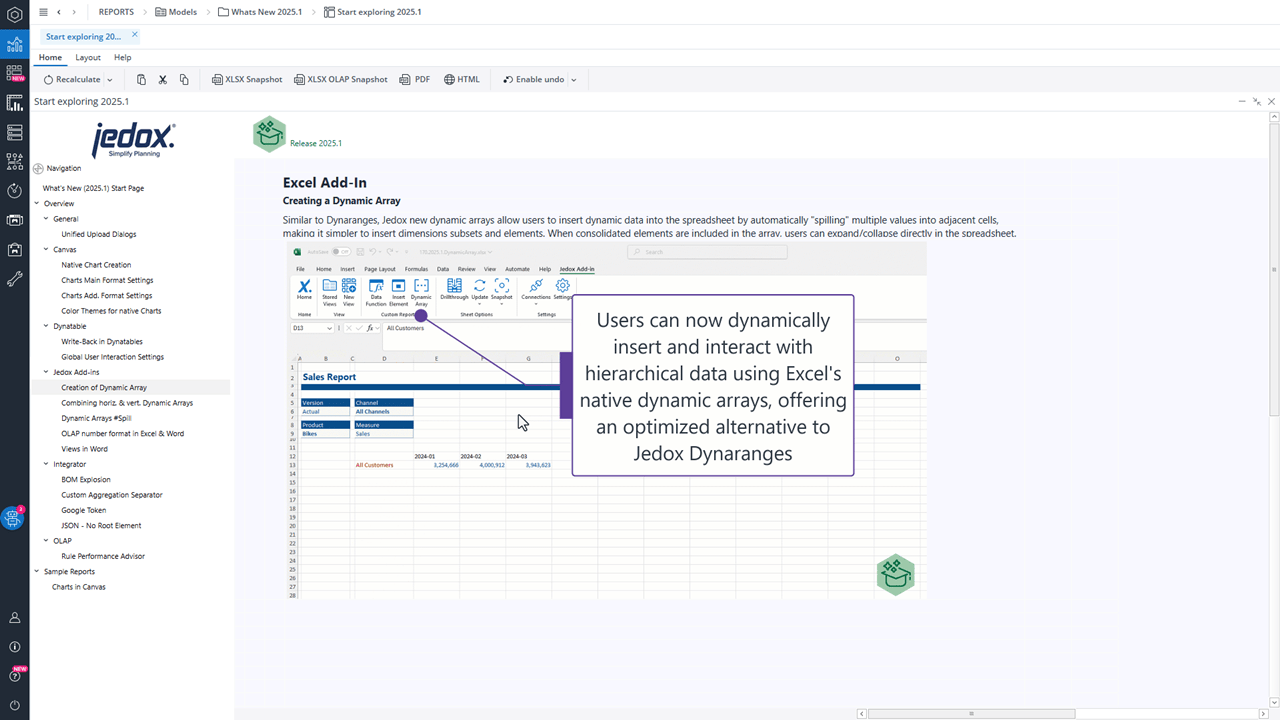Click the Whats New 2025.1 breadcrumb folder
The height and width of the screenshot is (720, 1280).
click(259, 12)
